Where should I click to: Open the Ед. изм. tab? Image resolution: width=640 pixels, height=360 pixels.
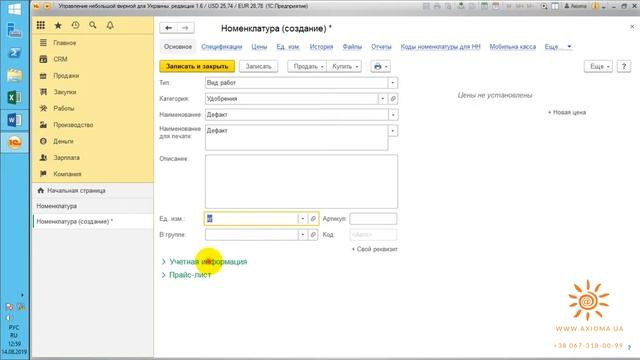coord(288,47)
